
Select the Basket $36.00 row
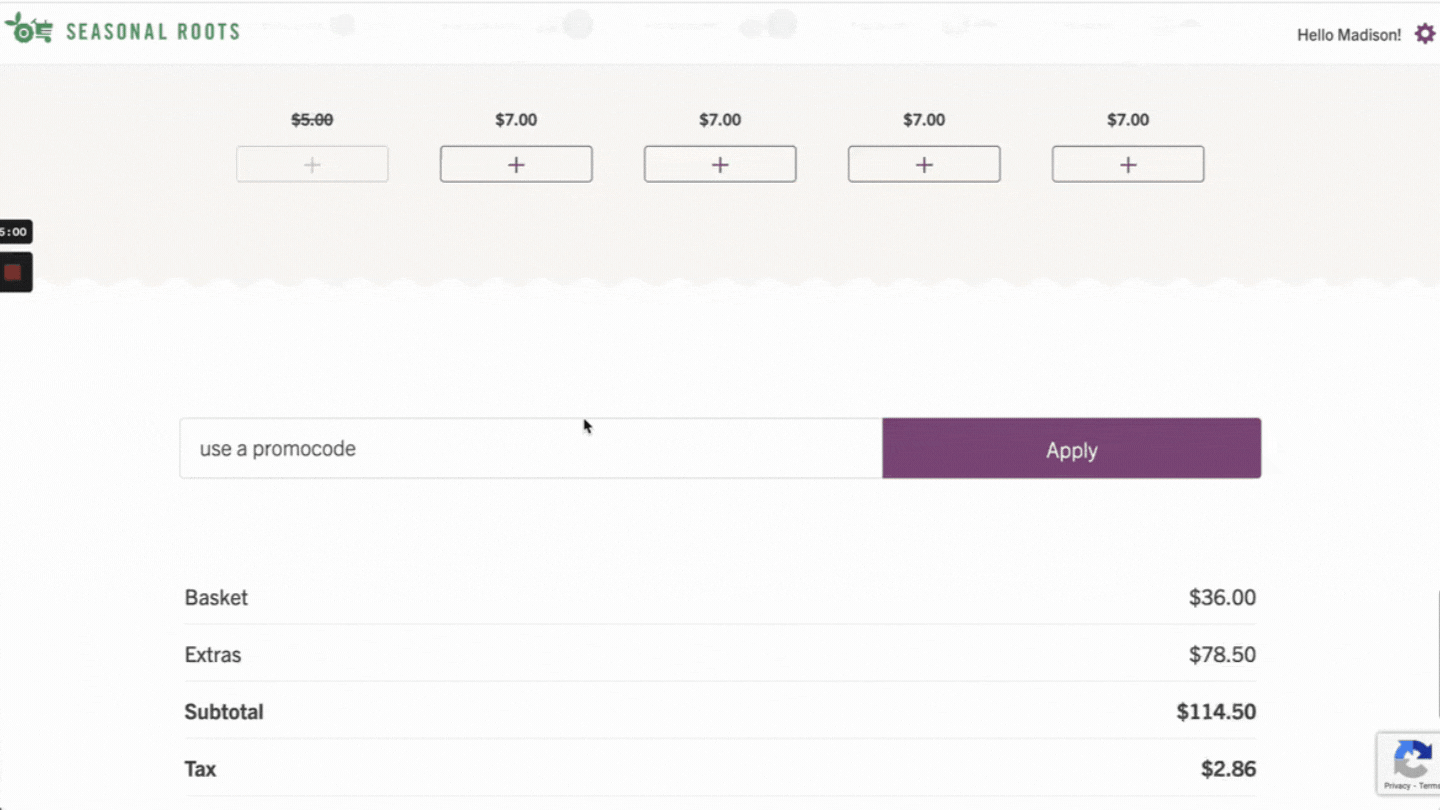tap(720, 598)
